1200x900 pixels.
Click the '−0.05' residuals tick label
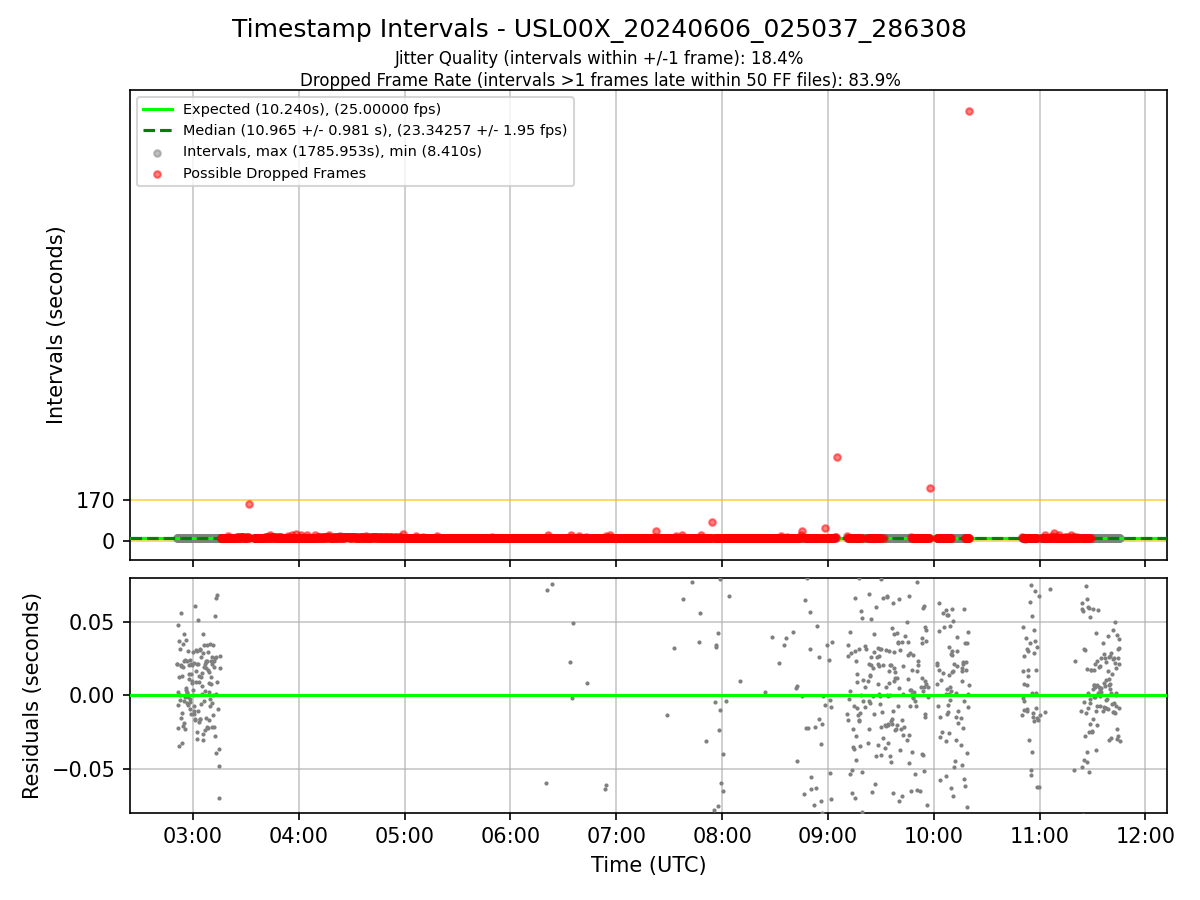click(86, 770)
